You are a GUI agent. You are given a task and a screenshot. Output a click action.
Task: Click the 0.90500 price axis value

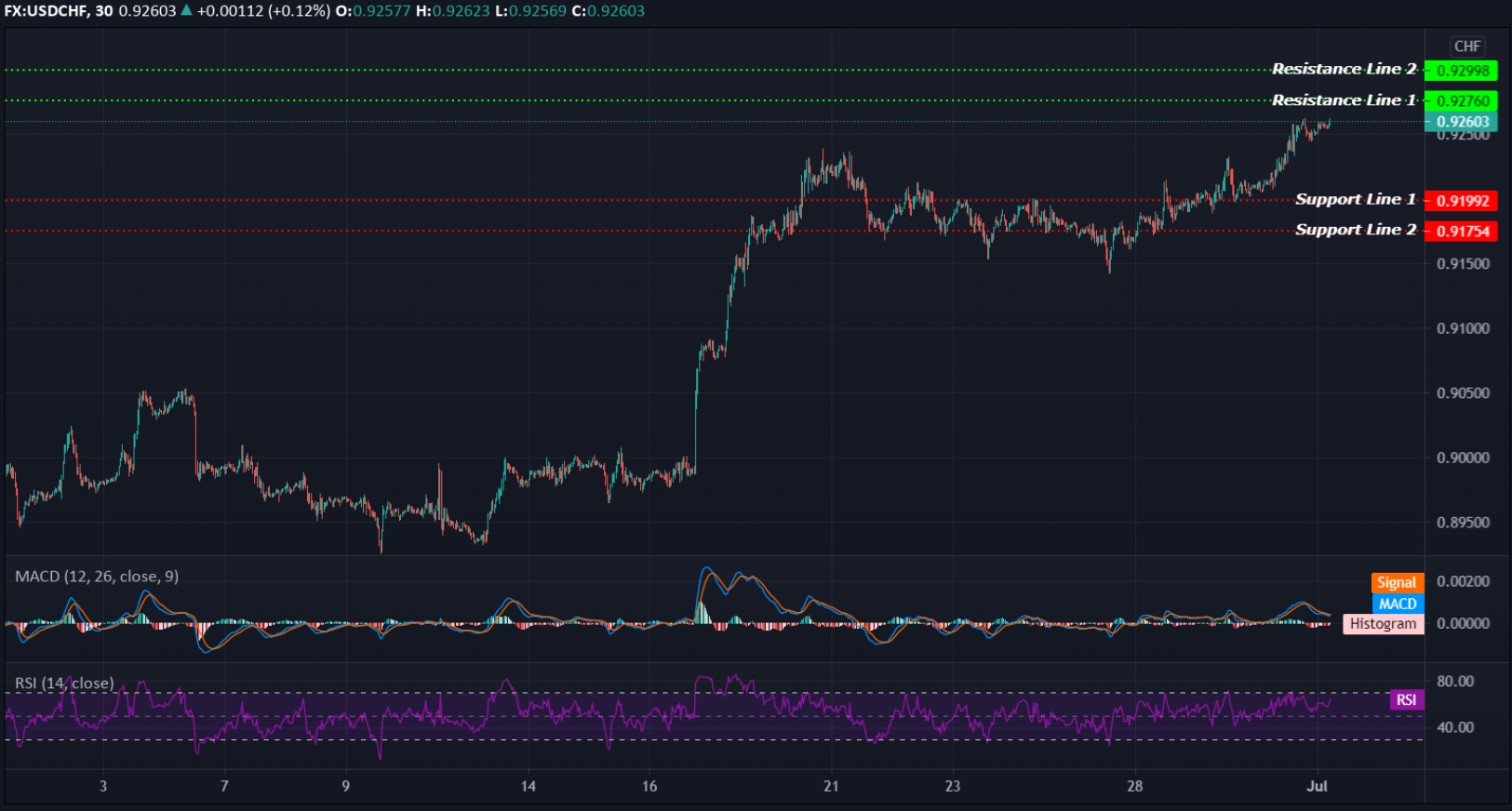coord(1463,393)
